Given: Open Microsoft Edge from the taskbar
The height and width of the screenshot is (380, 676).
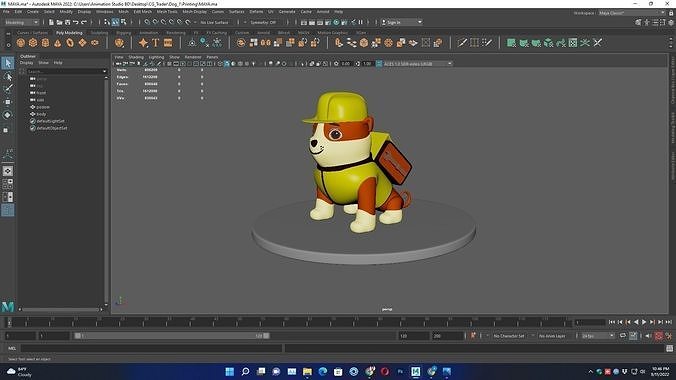Looking at the screenshot, I should point(323,371).
